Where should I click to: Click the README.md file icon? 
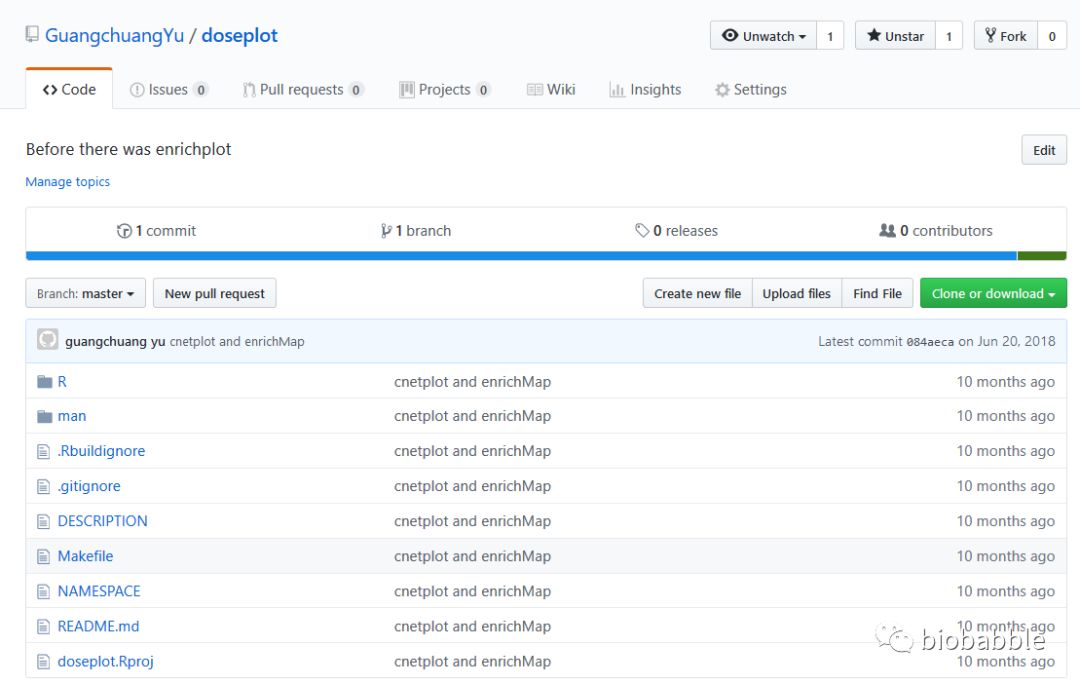[43, 627]
